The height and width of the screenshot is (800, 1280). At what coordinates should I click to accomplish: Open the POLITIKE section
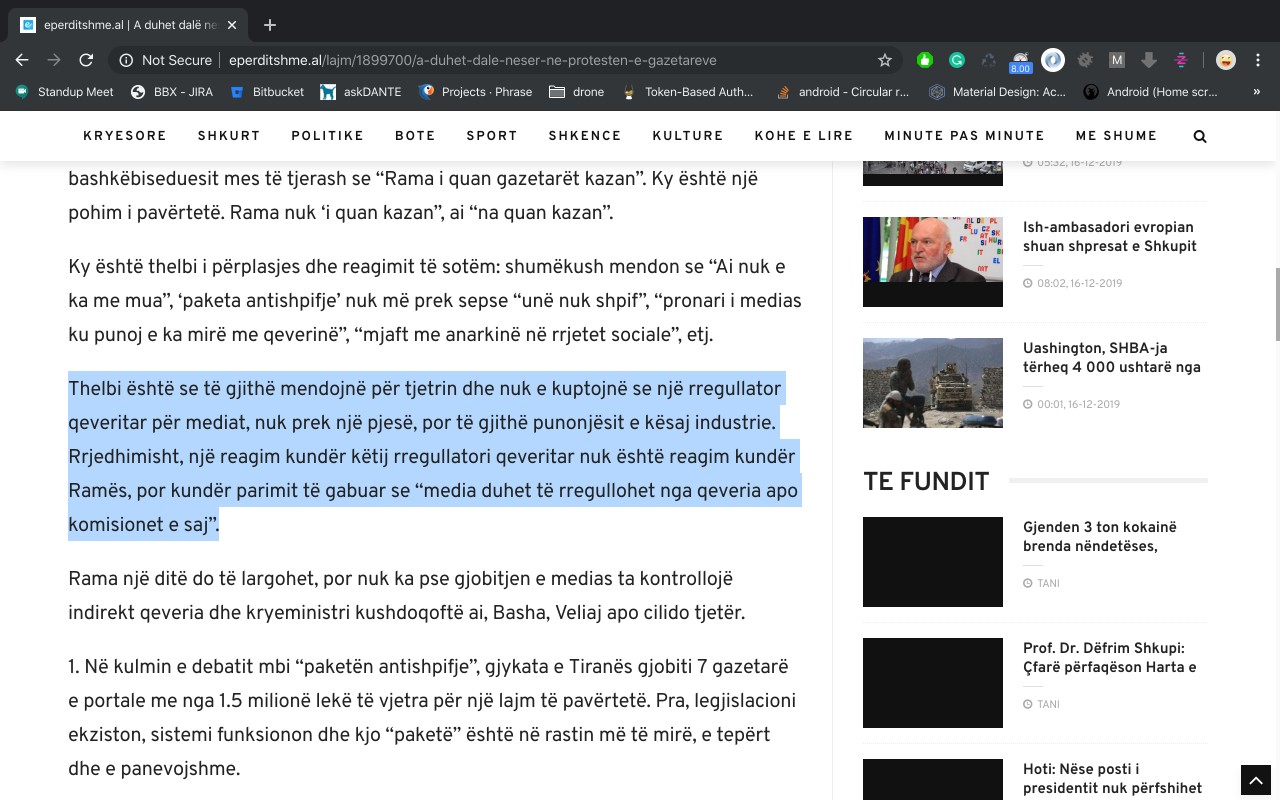[x=328, y=136]
